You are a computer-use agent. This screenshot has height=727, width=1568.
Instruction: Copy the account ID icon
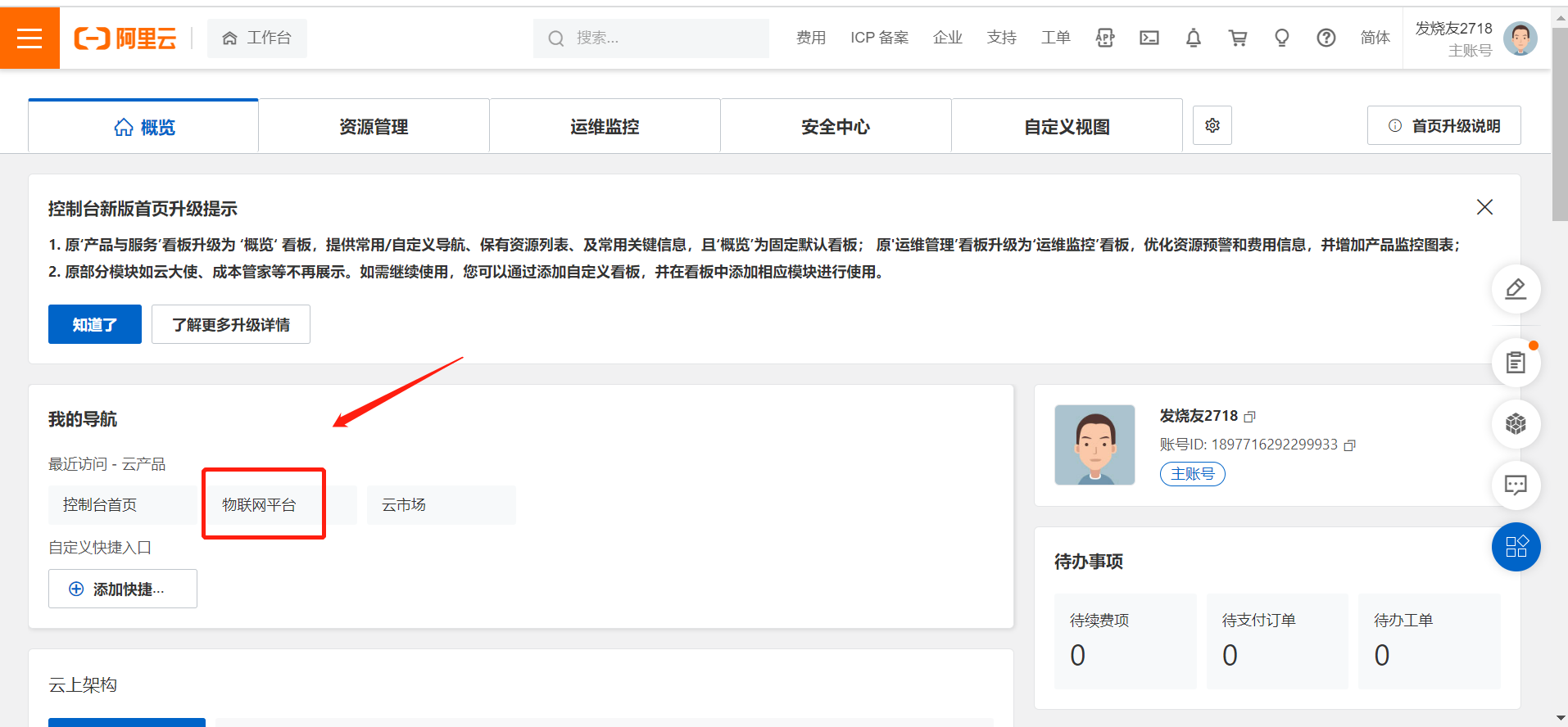click(x=1350, y=445)
